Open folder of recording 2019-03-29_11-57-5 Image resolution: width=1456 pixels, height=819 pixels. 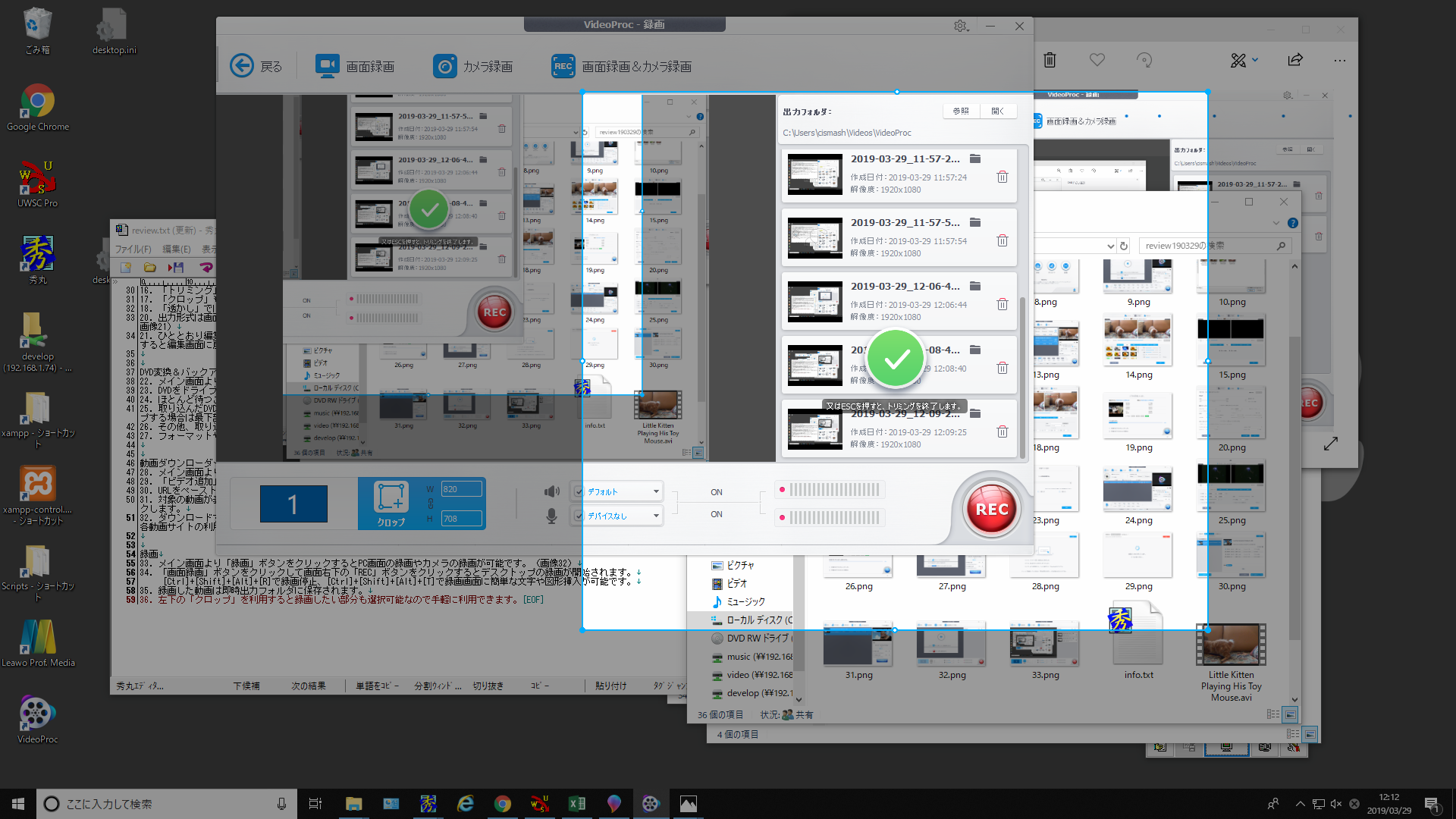[x=975, y=222]
